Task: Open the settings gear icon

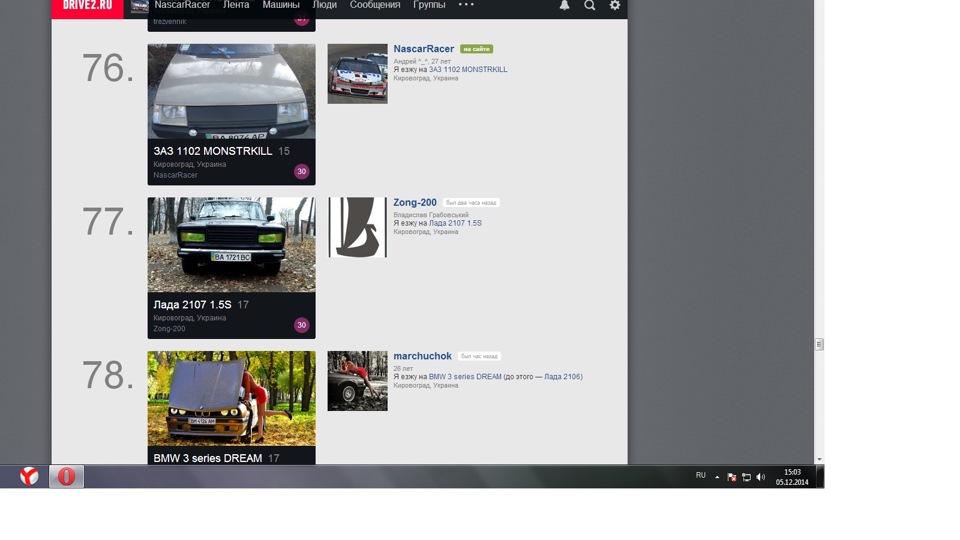Action: (615, 5)
